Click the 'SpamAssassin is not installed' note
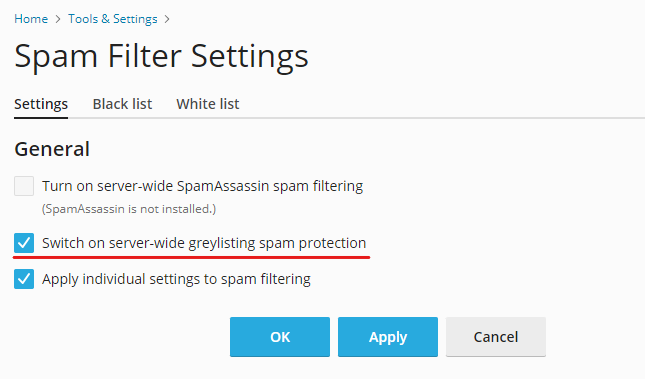645x379 pixels. point(129,209)
